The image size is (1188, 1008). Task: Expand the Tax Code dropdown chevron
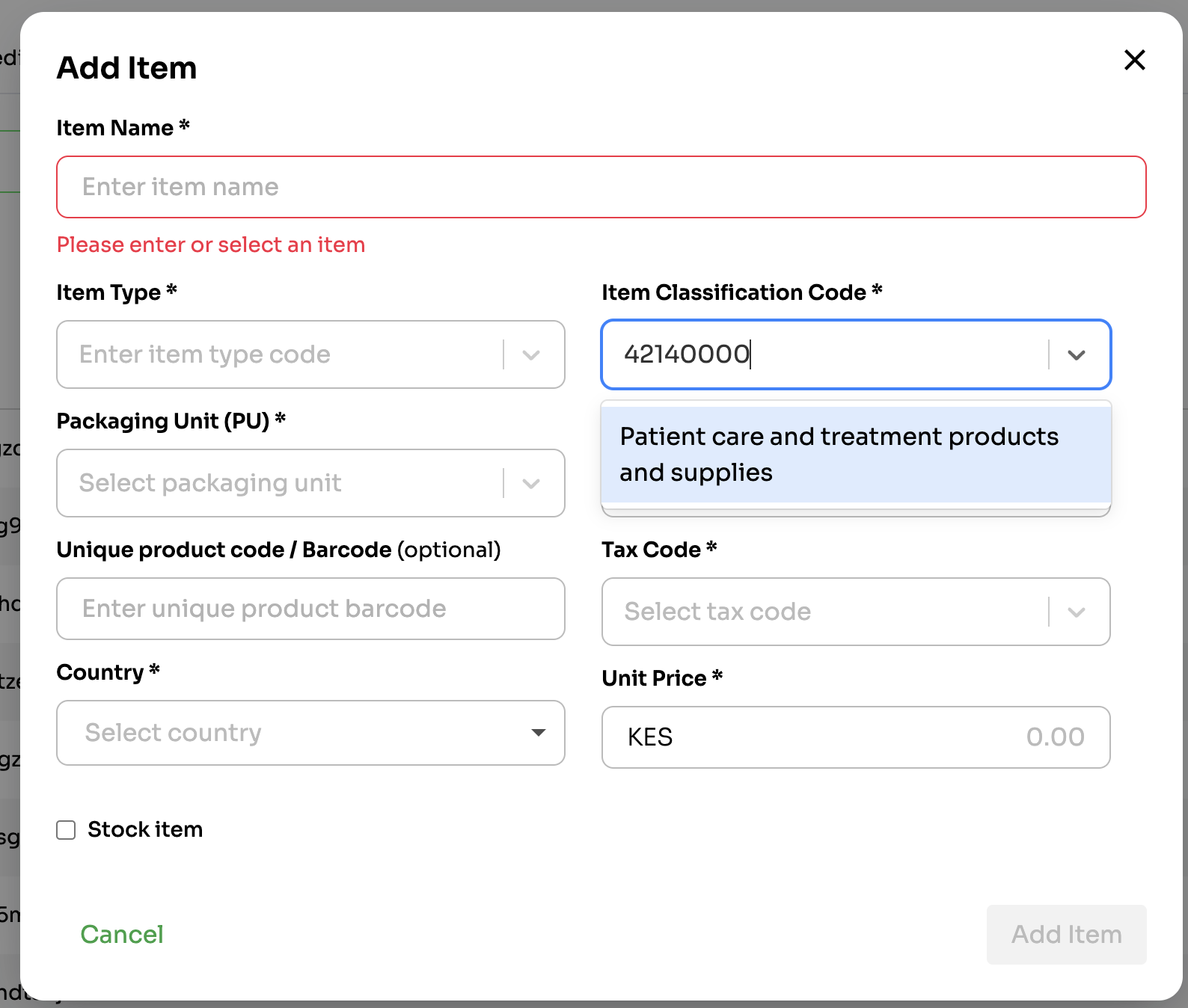[x=1076, y=612]
